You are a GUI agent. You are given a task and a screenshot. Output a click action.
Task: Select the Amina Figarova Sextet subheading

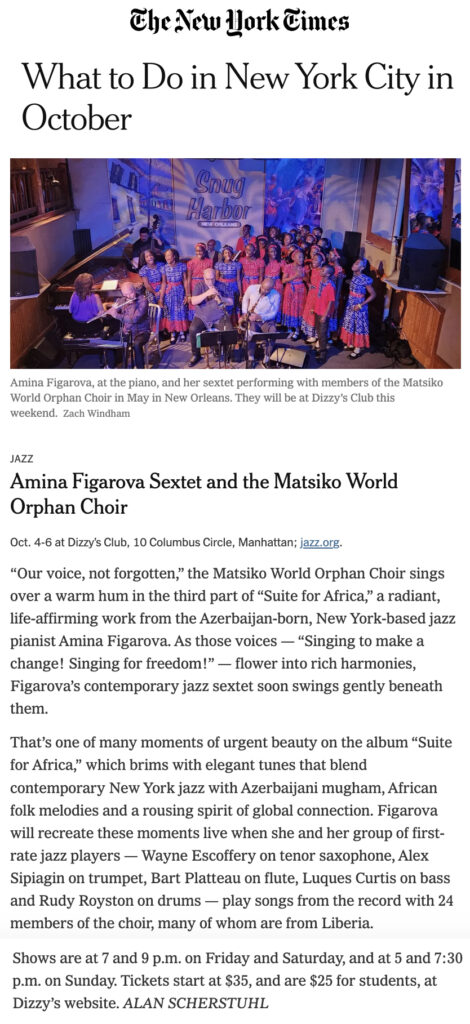pyautogui.click(x=204, y=494)
